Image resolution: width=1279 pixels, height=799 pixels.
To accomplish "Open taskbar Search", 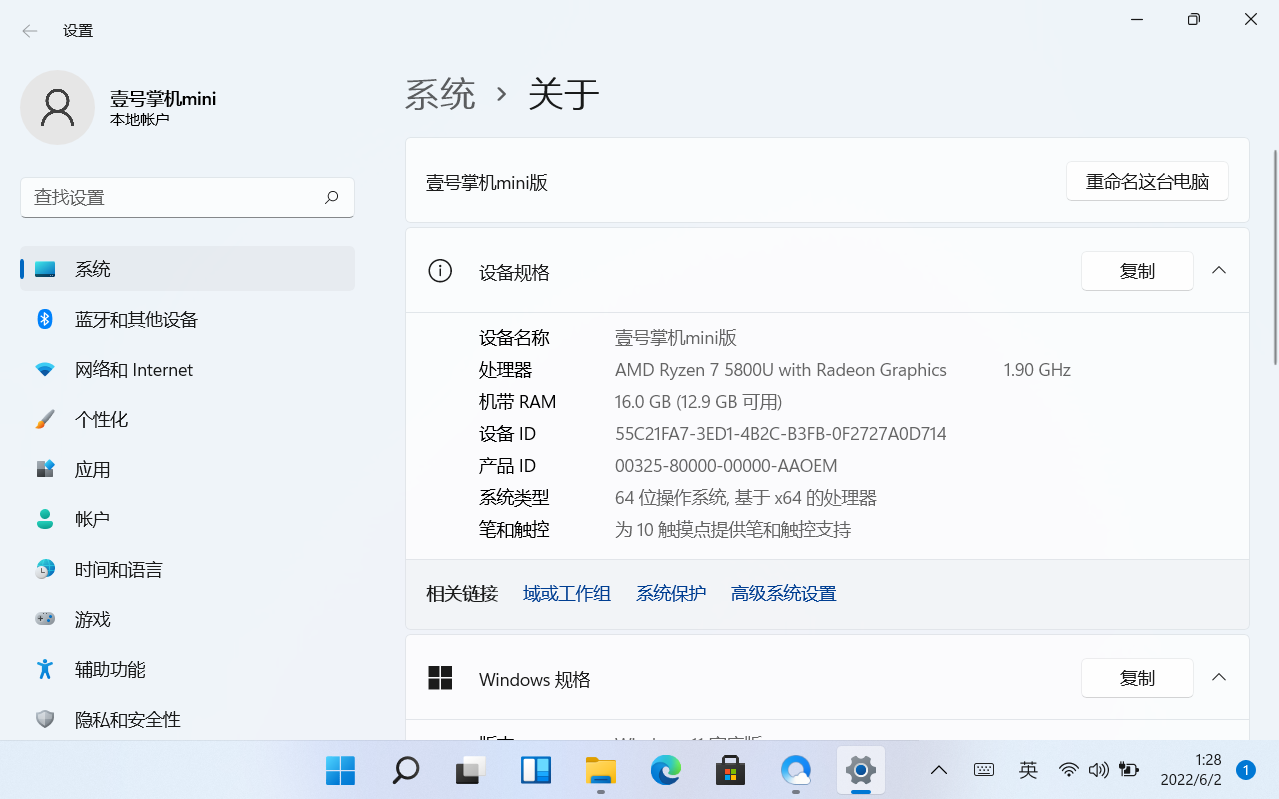I will (405, 770).
